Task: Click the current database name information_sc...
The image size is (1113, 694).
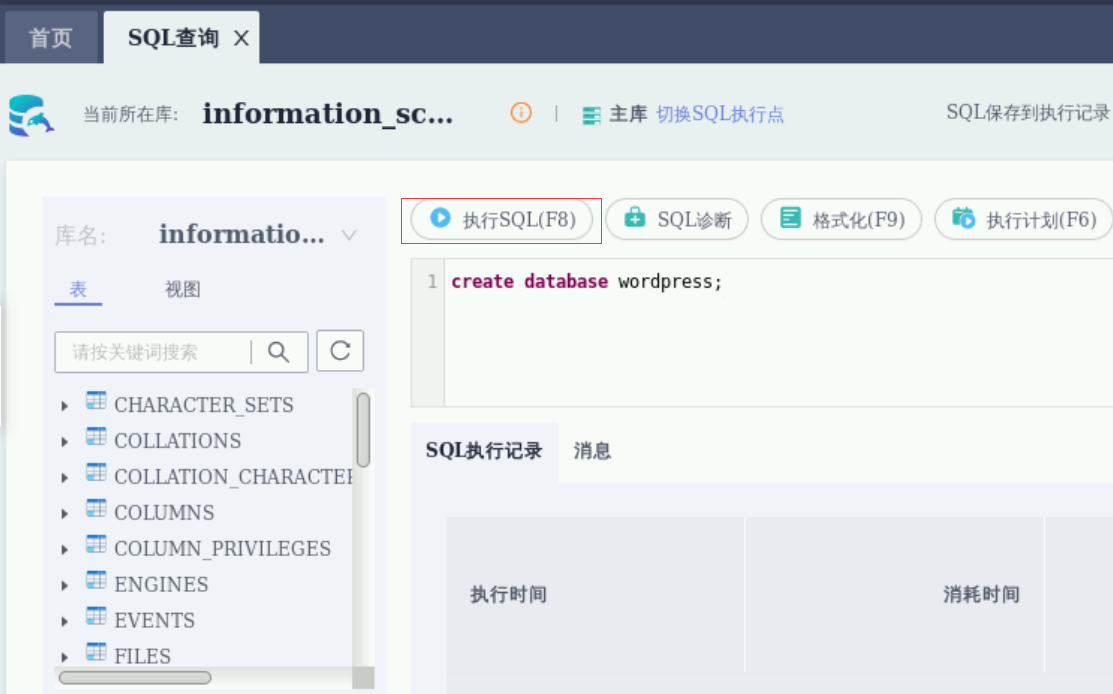Action: pyautogui.click(x=327, y=114)
